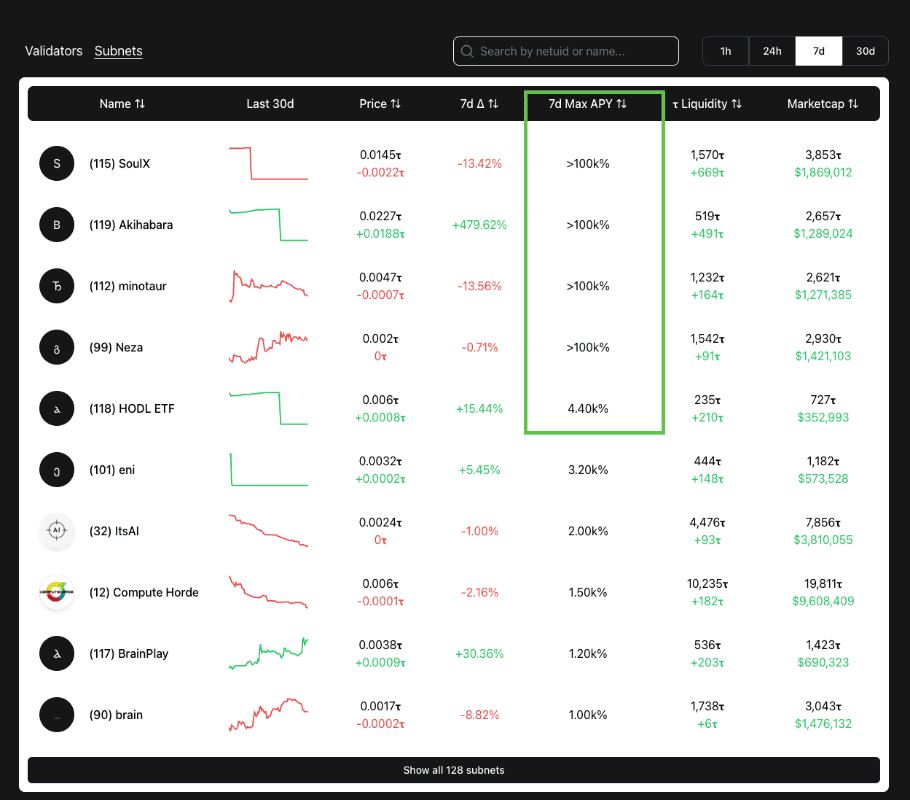Select the Subnets tab

click(x=118, y=51)
